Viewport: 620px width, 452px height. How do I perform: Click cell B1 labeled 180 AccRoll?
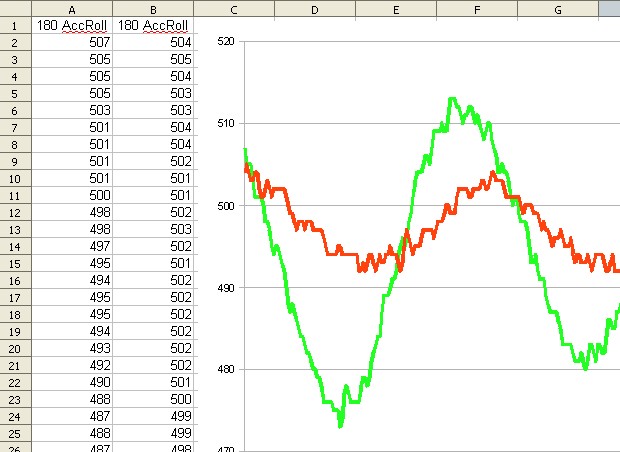152,25
